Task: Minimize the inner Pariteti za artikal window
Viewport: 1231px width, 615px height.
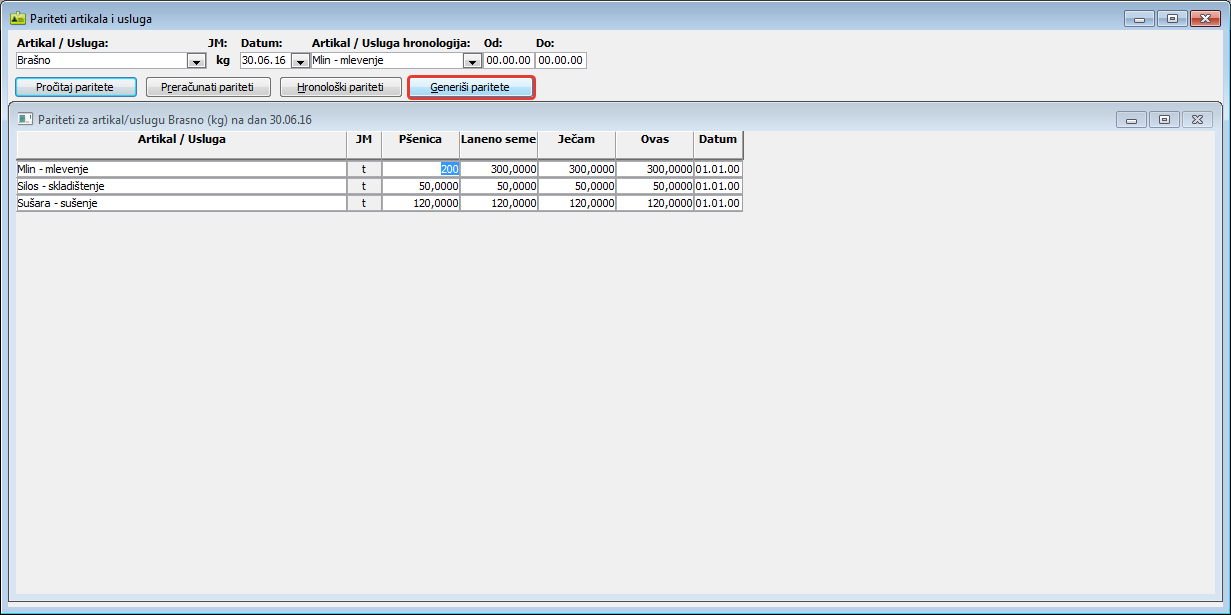Action: point(1131,120)
